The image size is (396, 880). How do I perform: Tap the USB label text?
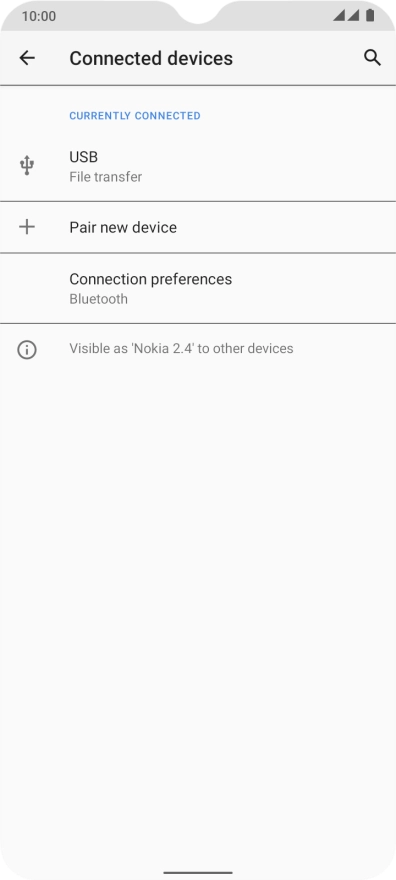pyautogui.click(x=84, y=157)
